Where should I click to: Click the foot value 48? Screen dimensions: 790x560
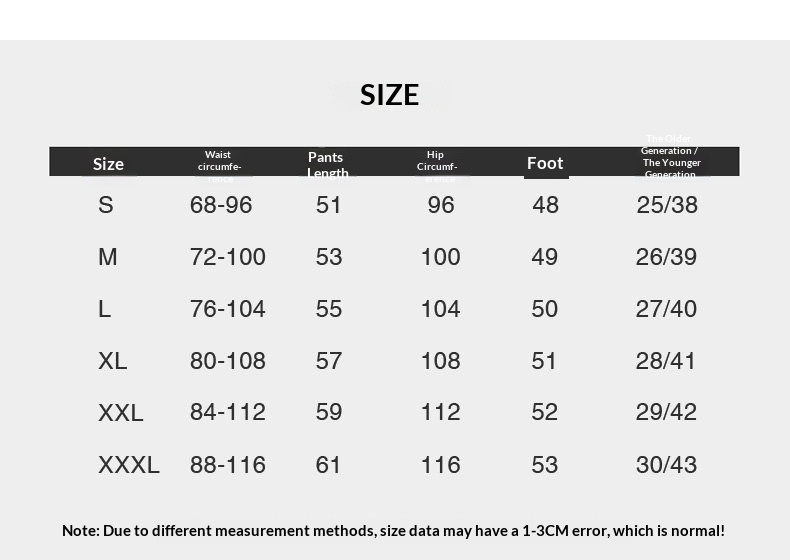pos(545,205)
